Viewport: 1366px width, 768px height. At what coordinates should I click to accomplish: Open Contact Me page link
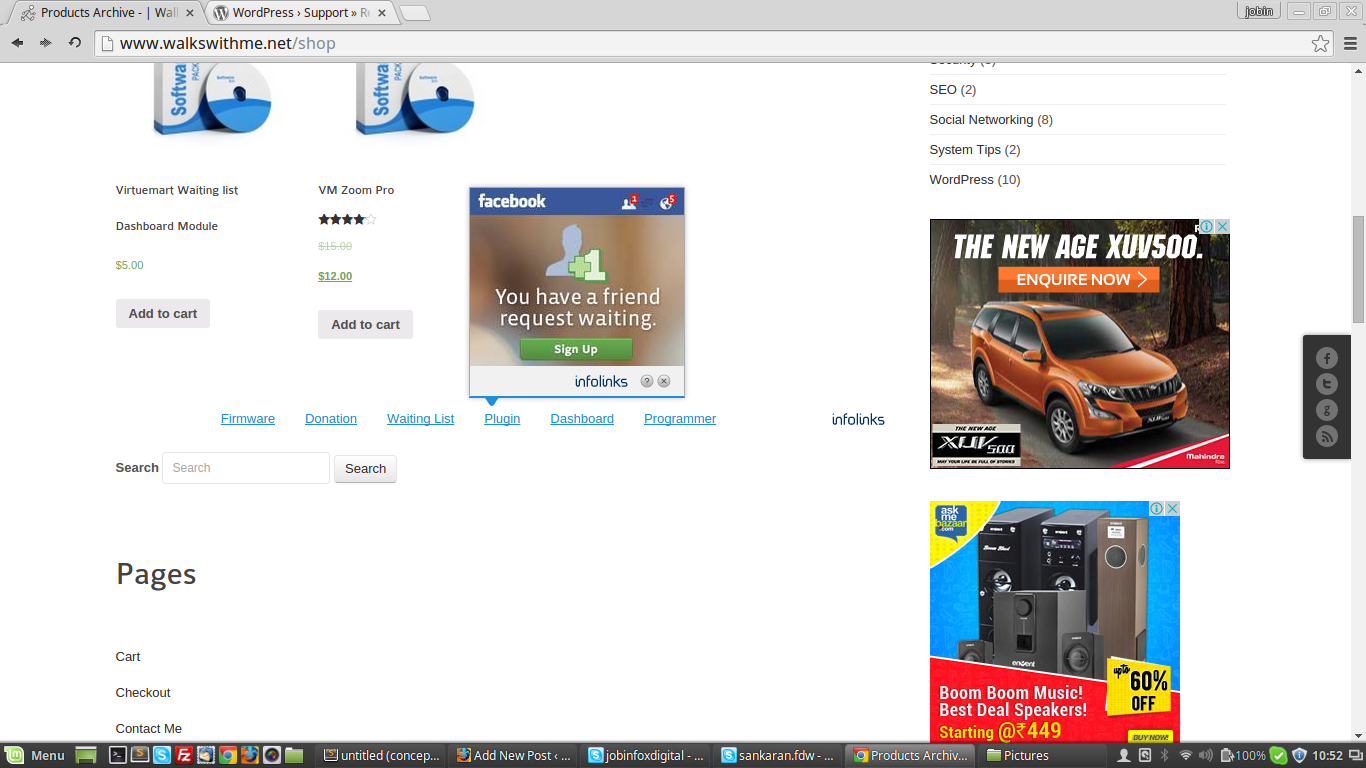(149, 729)
